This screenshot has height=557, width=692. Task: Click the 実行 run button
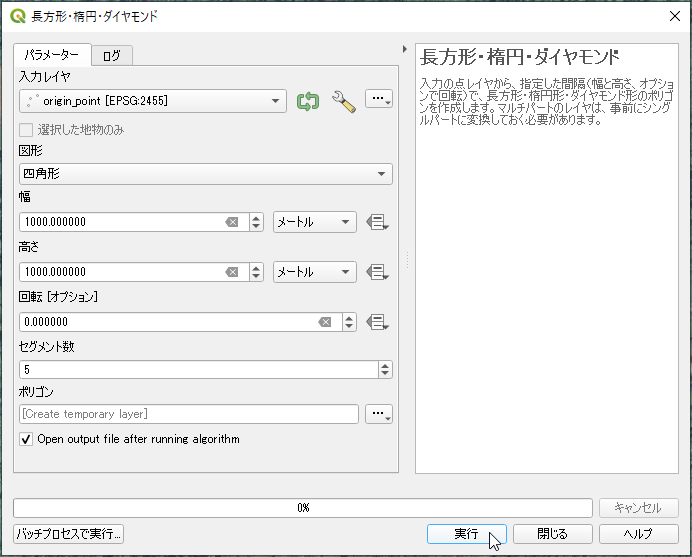466,534
